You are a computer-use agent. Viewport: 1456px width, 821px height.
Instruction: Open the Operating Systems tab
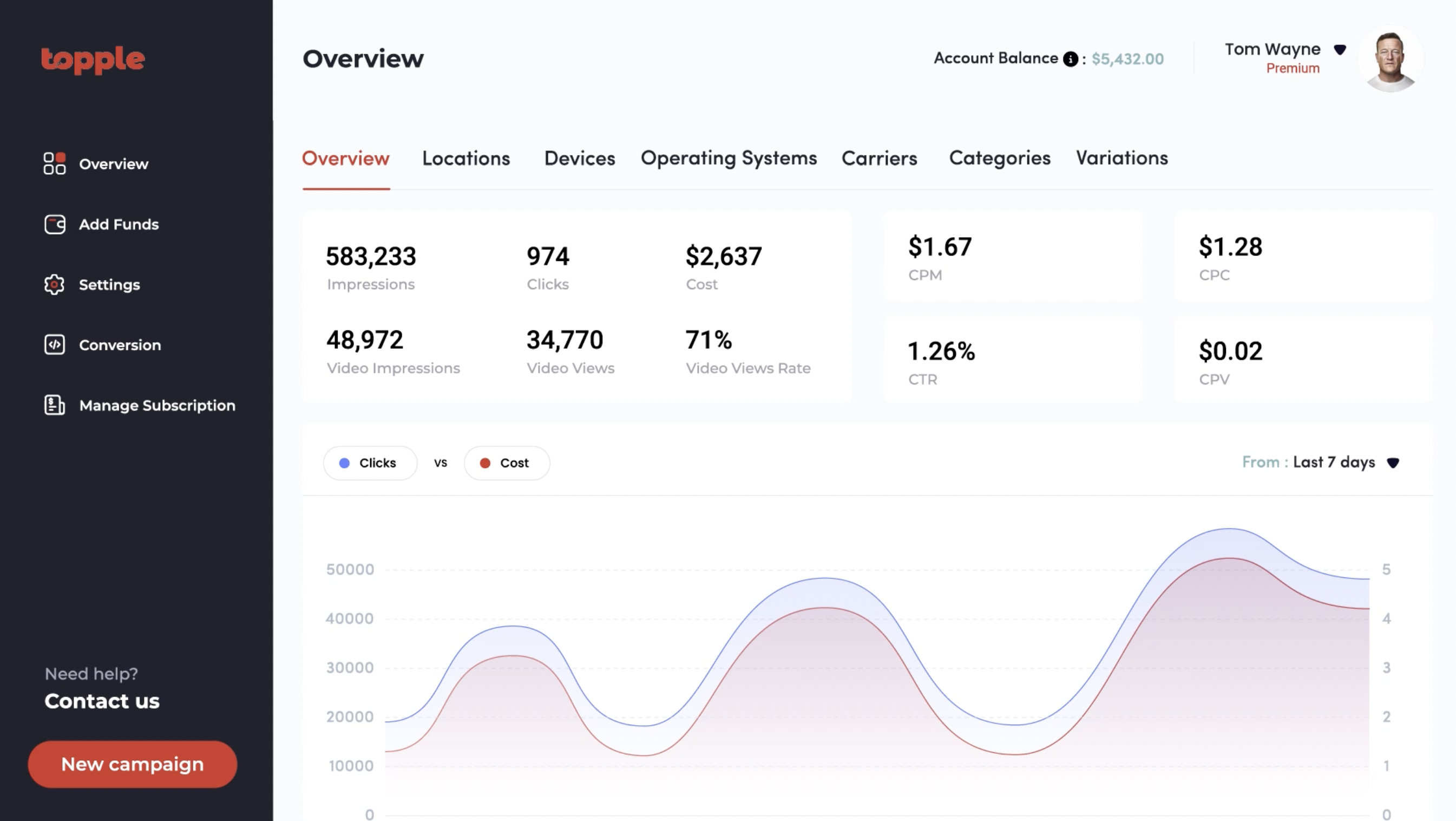[728, 158]
